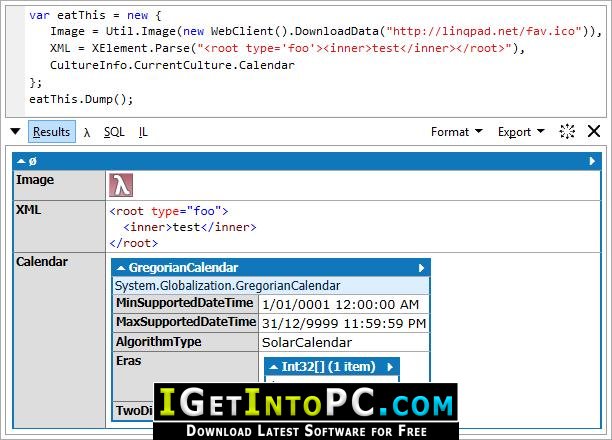Click the XElement.Parse code line

pyautogui.click(x=288, y=48)
